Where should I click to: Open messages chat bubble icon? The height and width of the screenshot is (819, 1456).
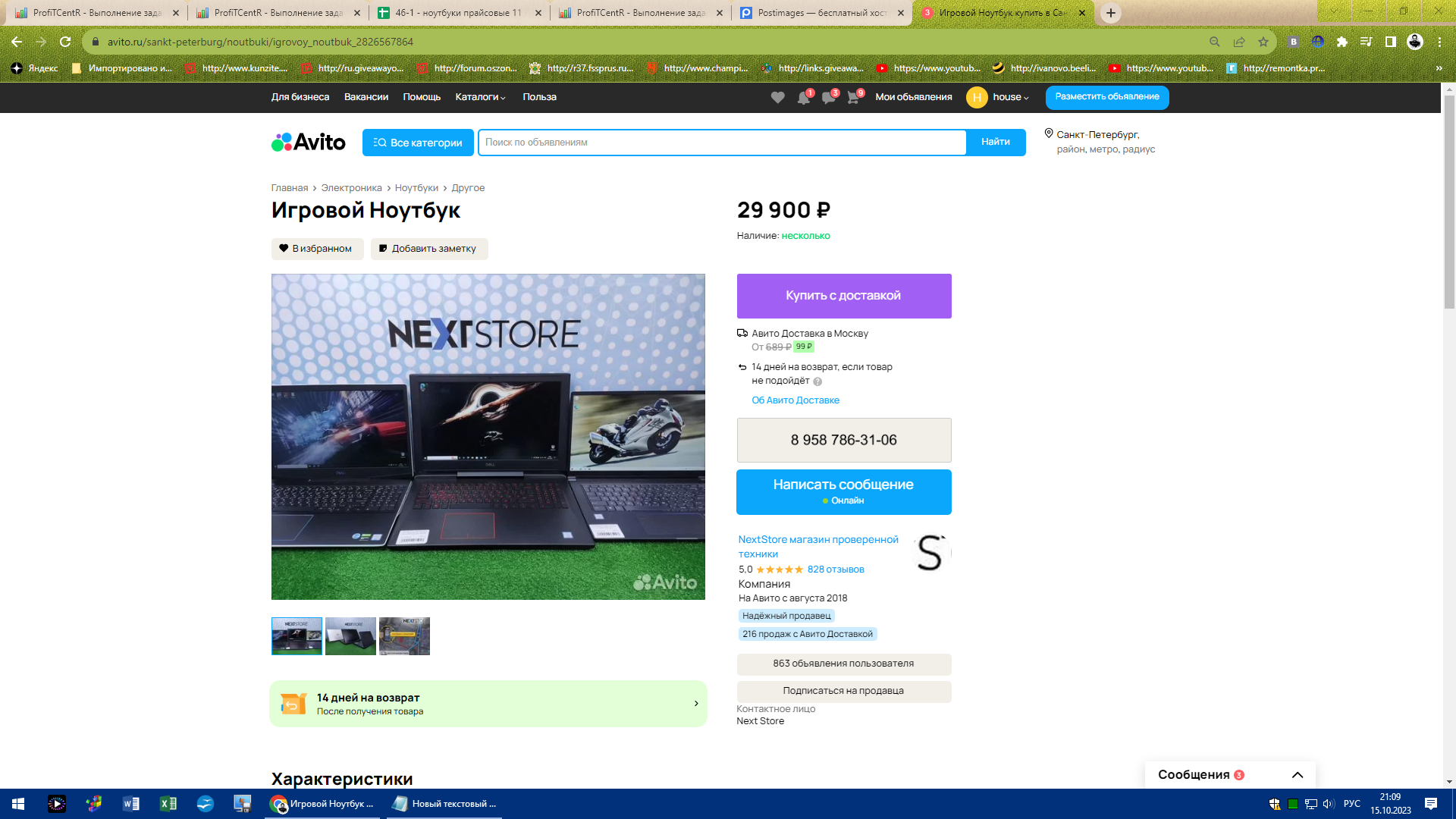(828, 98)
